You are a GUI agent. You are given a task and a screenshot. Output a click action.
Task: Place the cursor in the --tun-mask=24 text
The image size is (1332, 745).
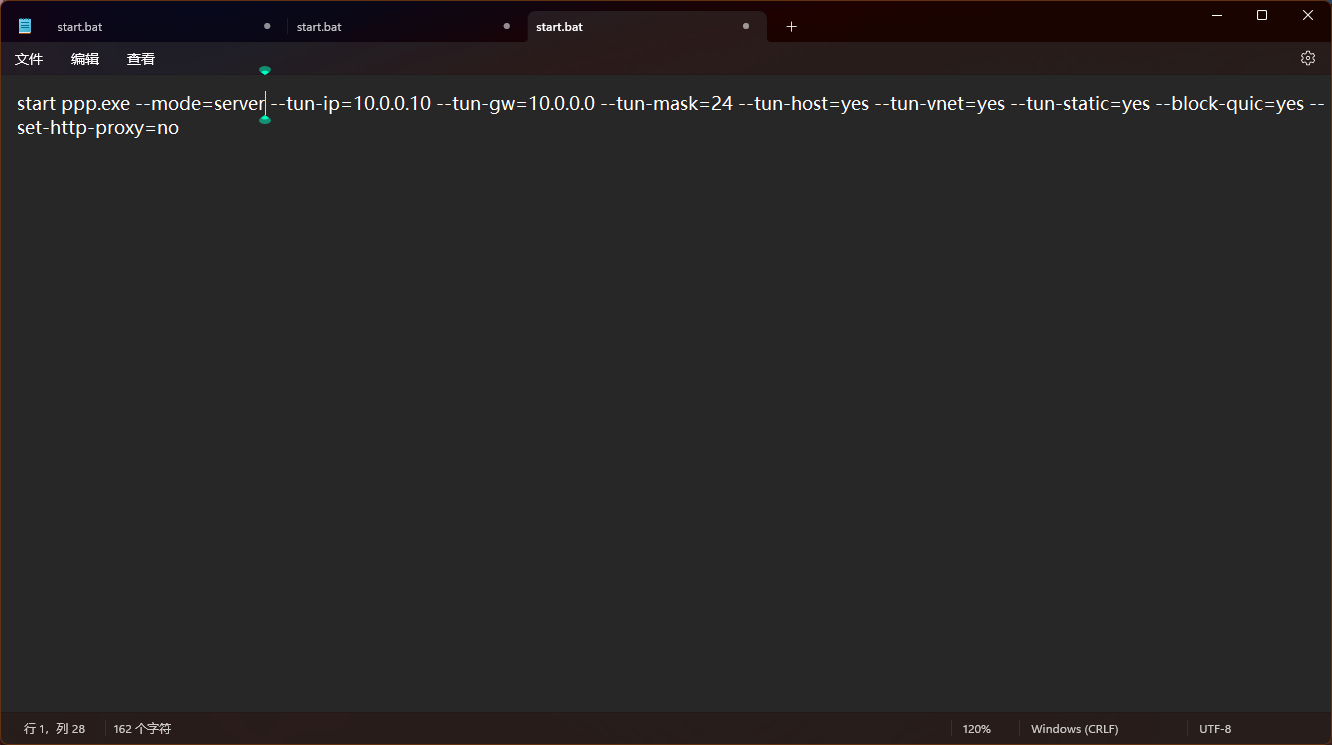click(666, 104)
